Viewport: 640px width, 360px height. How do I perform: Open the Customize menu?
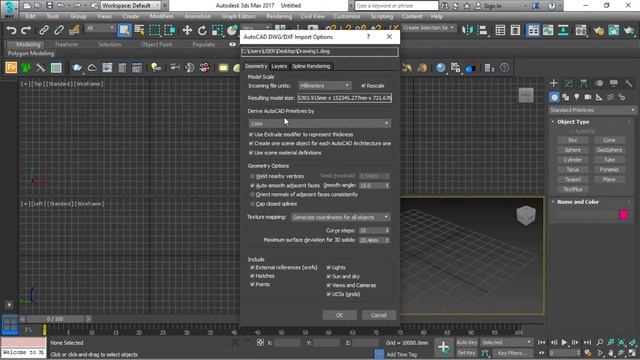pyautogui.click(x=347, y=16)
